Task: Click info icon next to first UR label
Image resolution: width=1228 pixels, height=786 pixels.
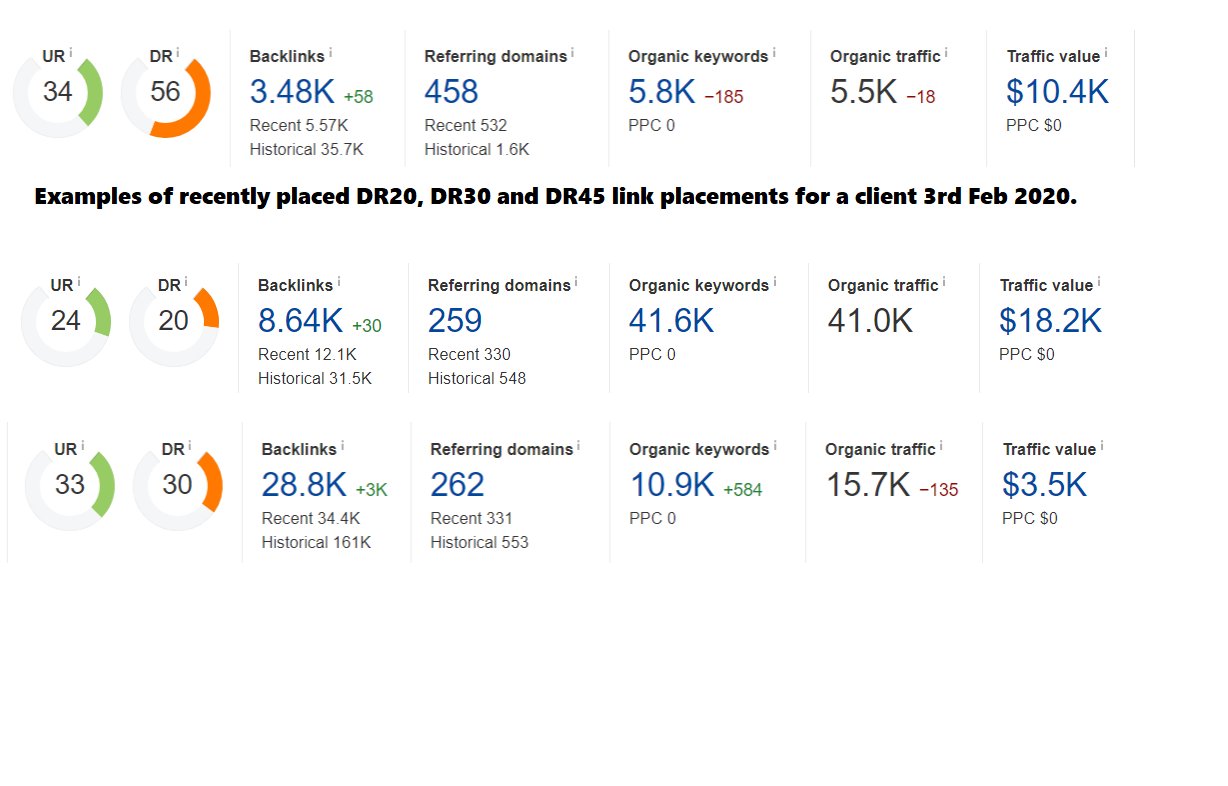Action: pos(71,53)
